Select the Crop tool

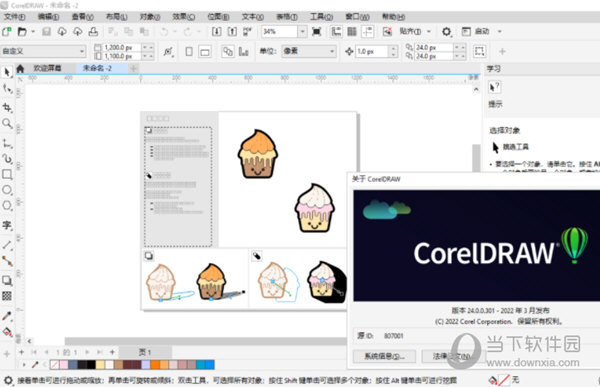pyautogui.click(x=7, y=107)
